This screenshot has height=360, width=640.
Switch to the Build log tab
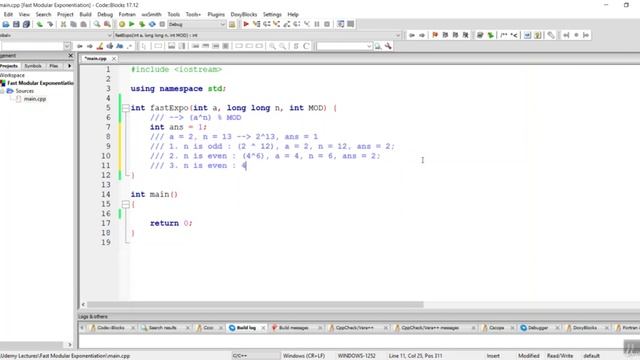click(x=246, y=328)
